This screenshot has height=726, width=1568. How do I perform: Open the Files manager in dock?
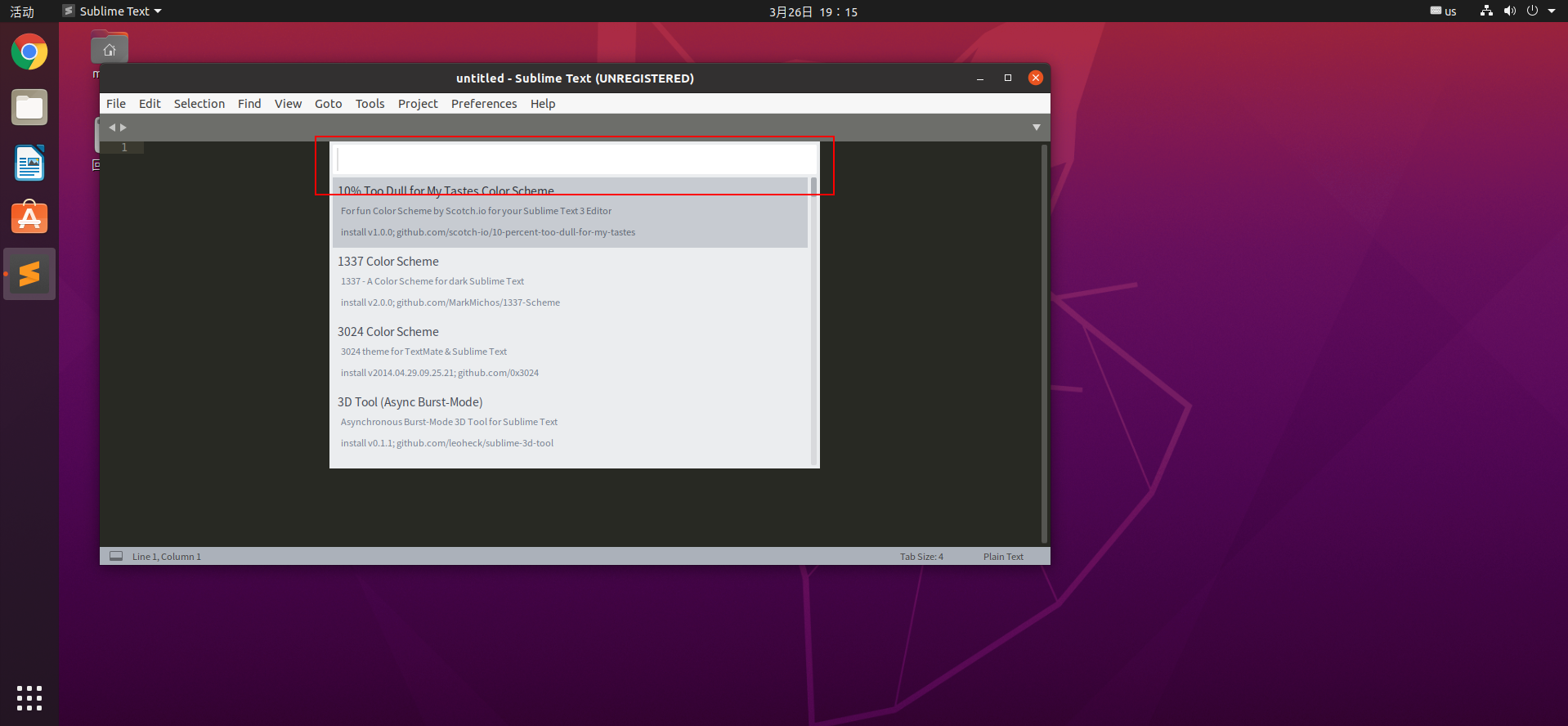click(29, 107)
